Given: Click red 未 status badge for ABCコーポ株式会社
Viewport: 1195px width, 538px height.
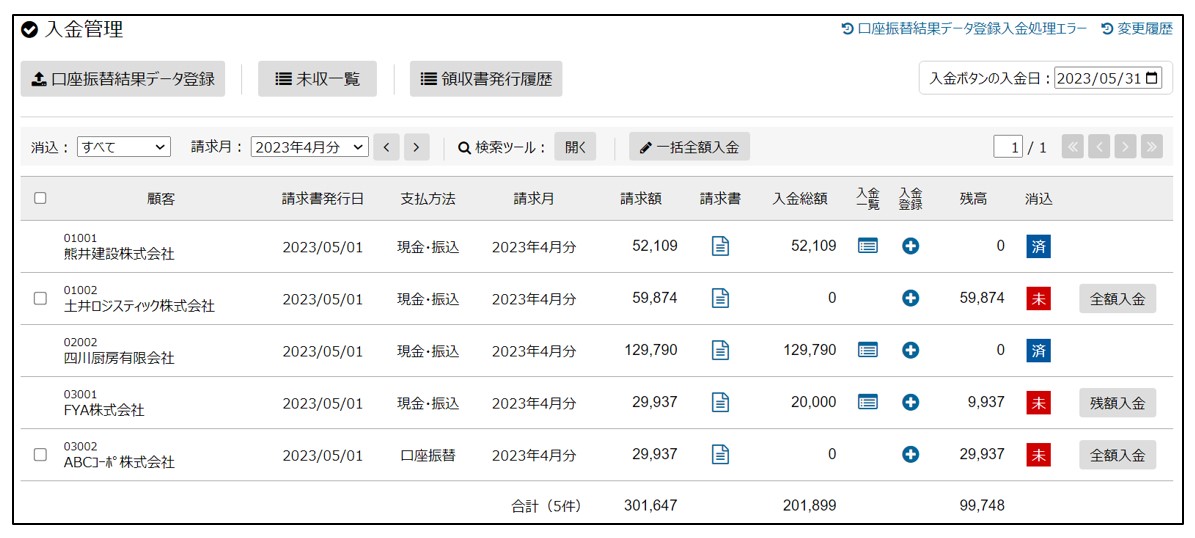Looking at the screenshot, I should coord(1039,455).
